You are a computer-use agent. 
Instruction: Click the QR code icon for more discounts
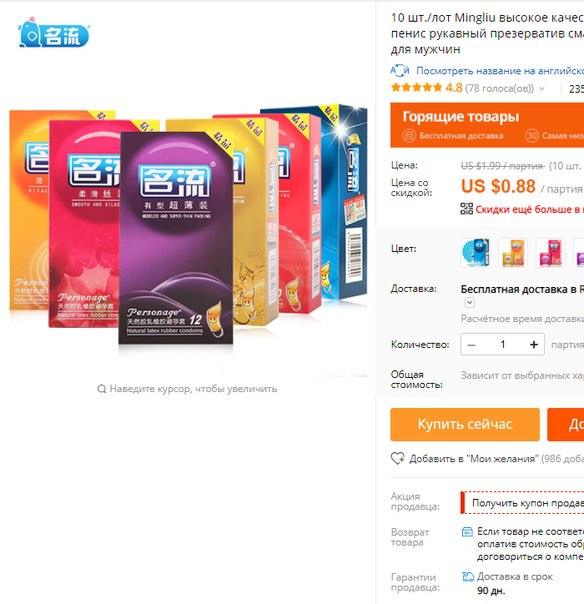click(x=467, y=209)
